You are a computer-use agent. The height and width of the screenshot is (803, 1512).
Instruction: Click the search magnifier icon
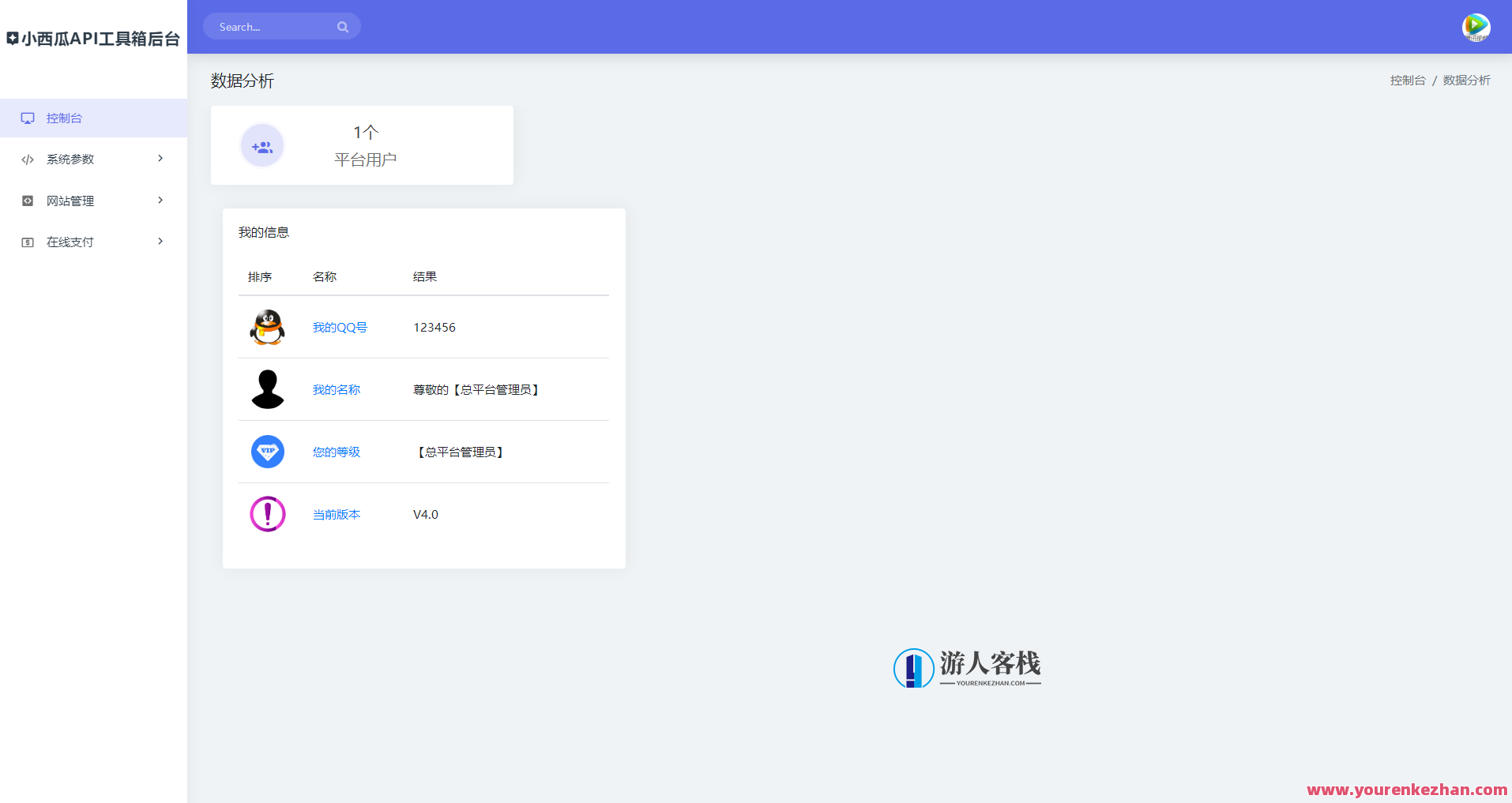click(x=343, y=26)
